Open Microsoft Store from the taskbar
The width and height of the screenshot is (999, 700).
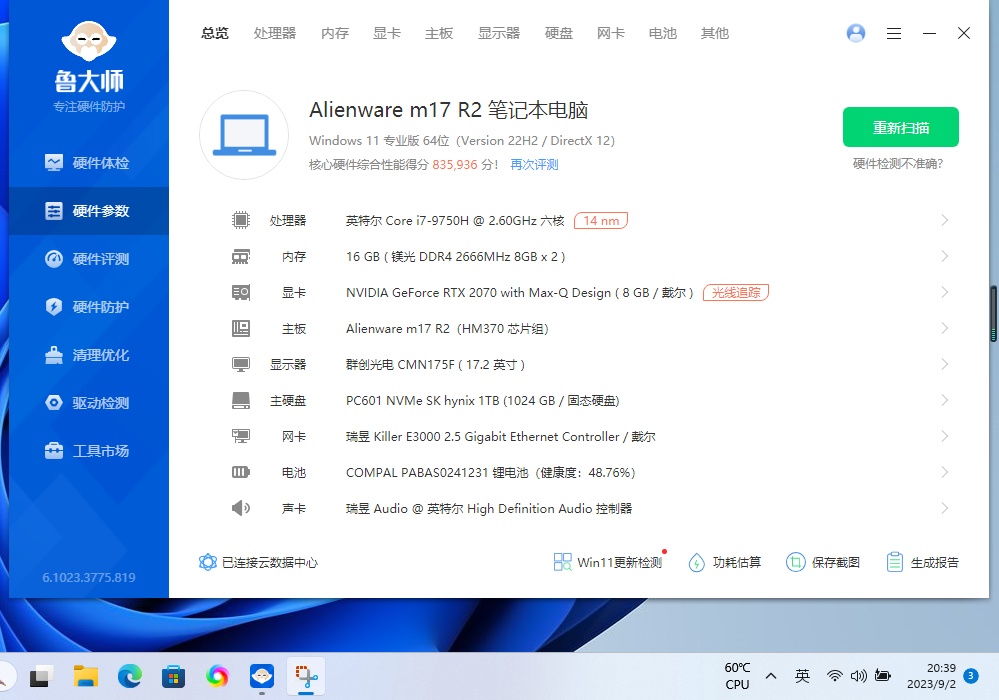tap(173, 676)
